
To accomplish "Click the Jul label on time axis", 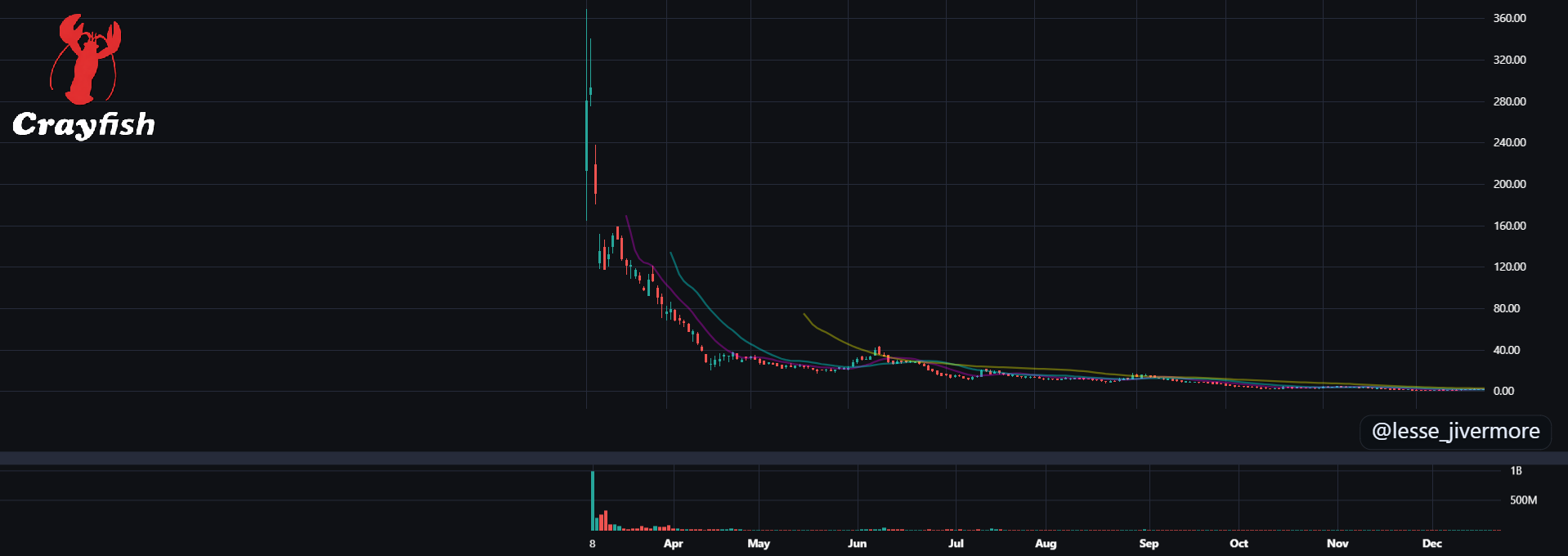I will (x=956, y=544).
